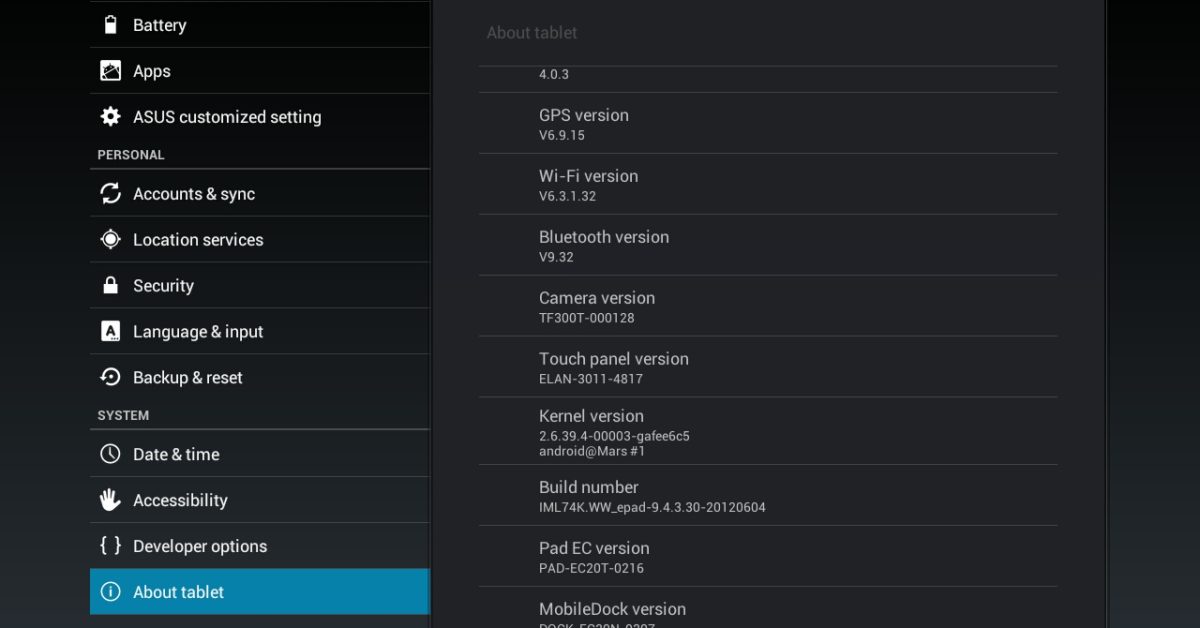Tap the Wi-Fi version row
Viewport: 1200px width, 628px height.
tap(767, 185)
